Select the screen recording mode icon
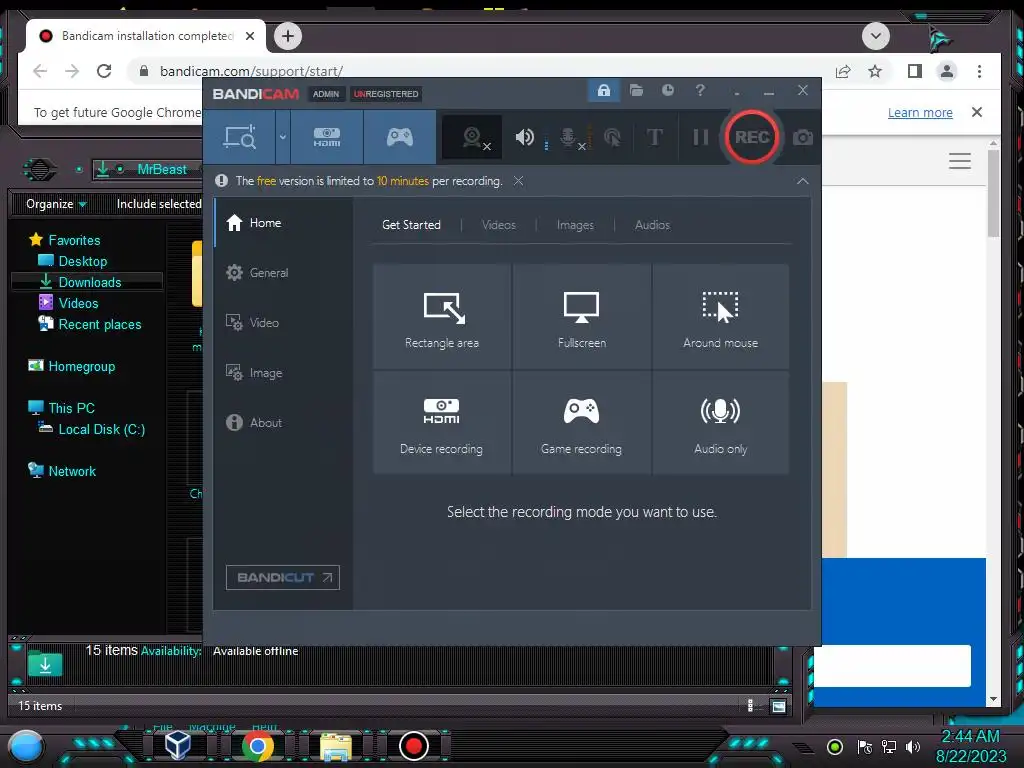This screenshot has width=1024, height=768. [x=240, y=137]
